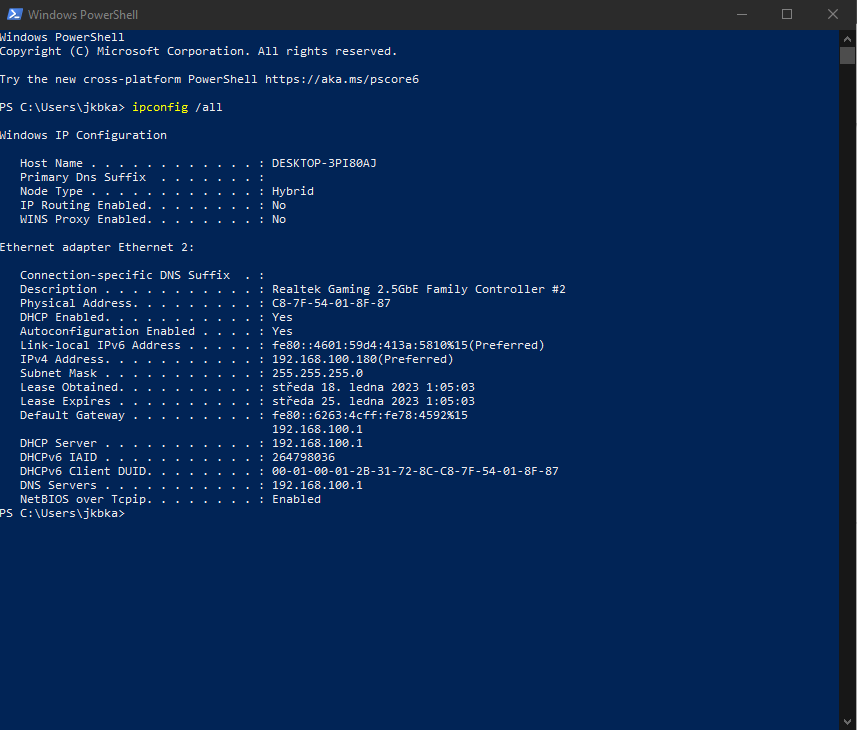The height and width of the screenshot is (730, 857).
Task: Click host name DESKTOP-3PI80AJ
Action: (324, 163)
